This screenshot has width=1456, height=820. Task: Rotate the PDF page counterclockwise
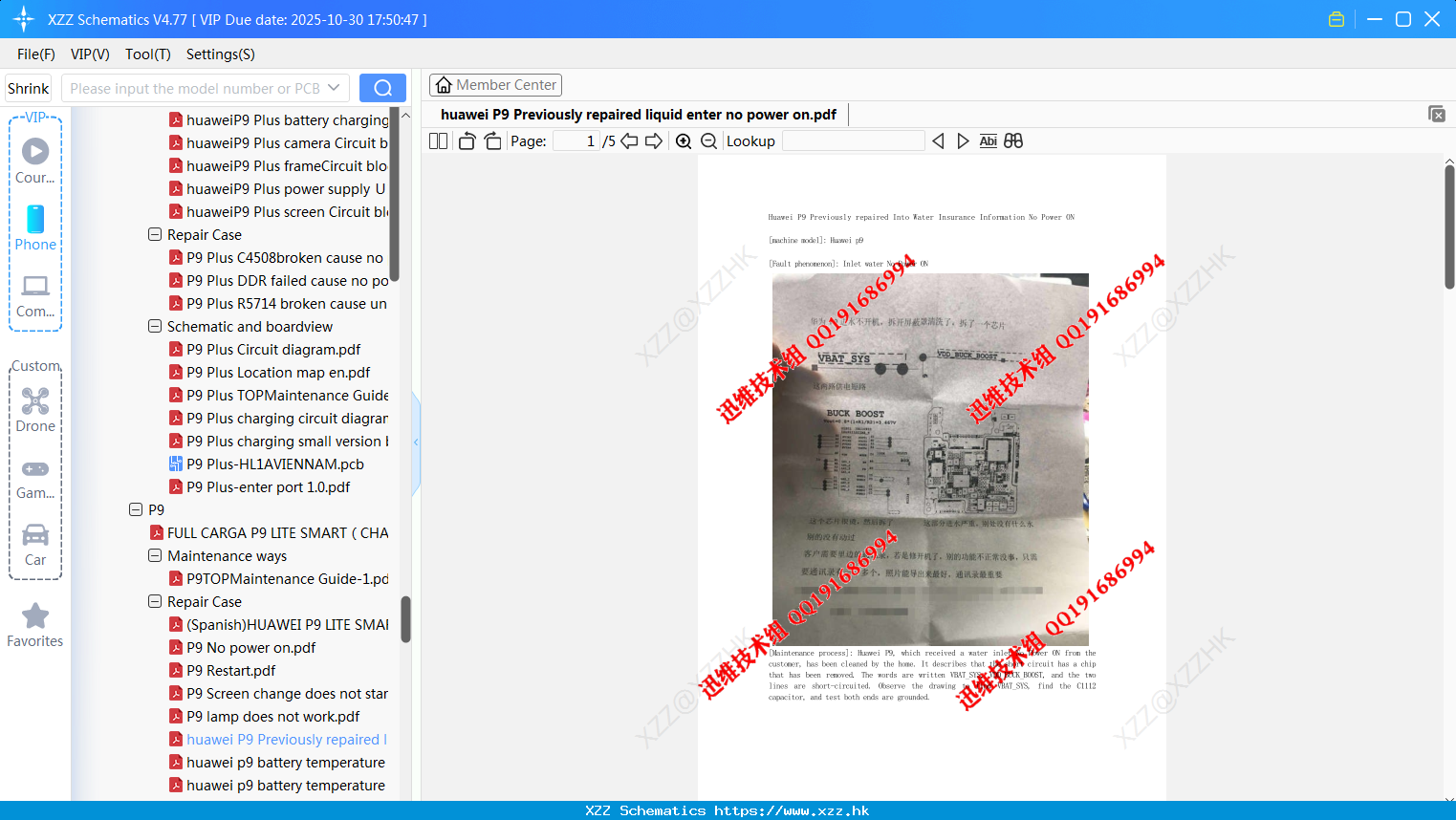point(467,141)
